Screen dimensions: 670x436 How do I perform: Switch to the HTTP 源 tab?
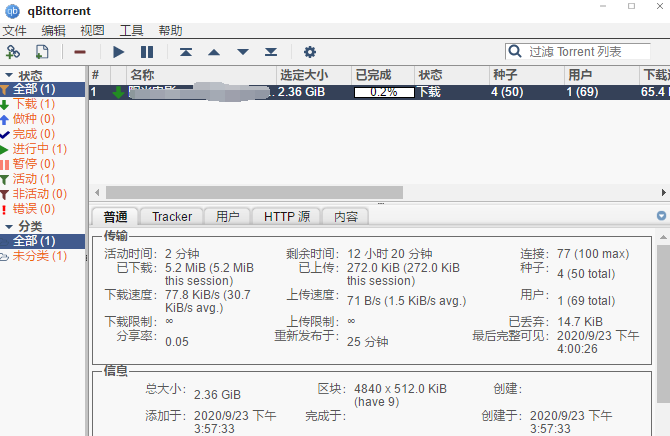coord(286,216)
